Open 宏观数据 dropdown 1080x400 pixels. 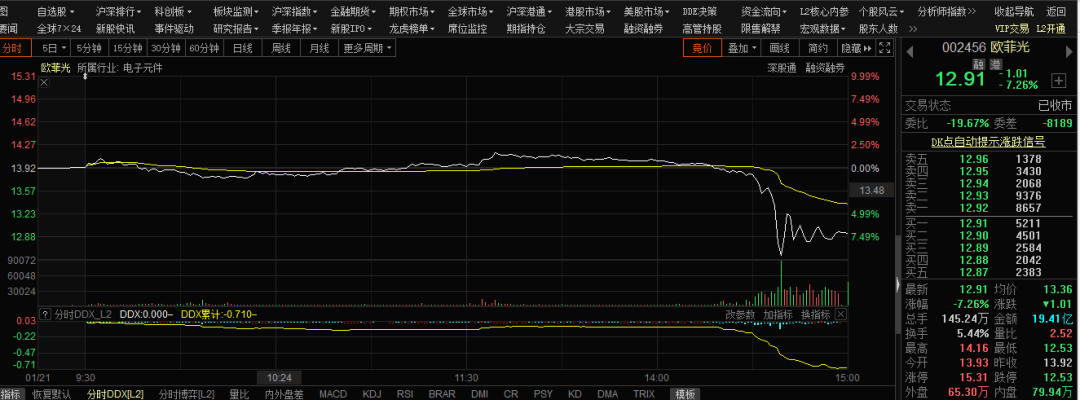click(823, 29)
